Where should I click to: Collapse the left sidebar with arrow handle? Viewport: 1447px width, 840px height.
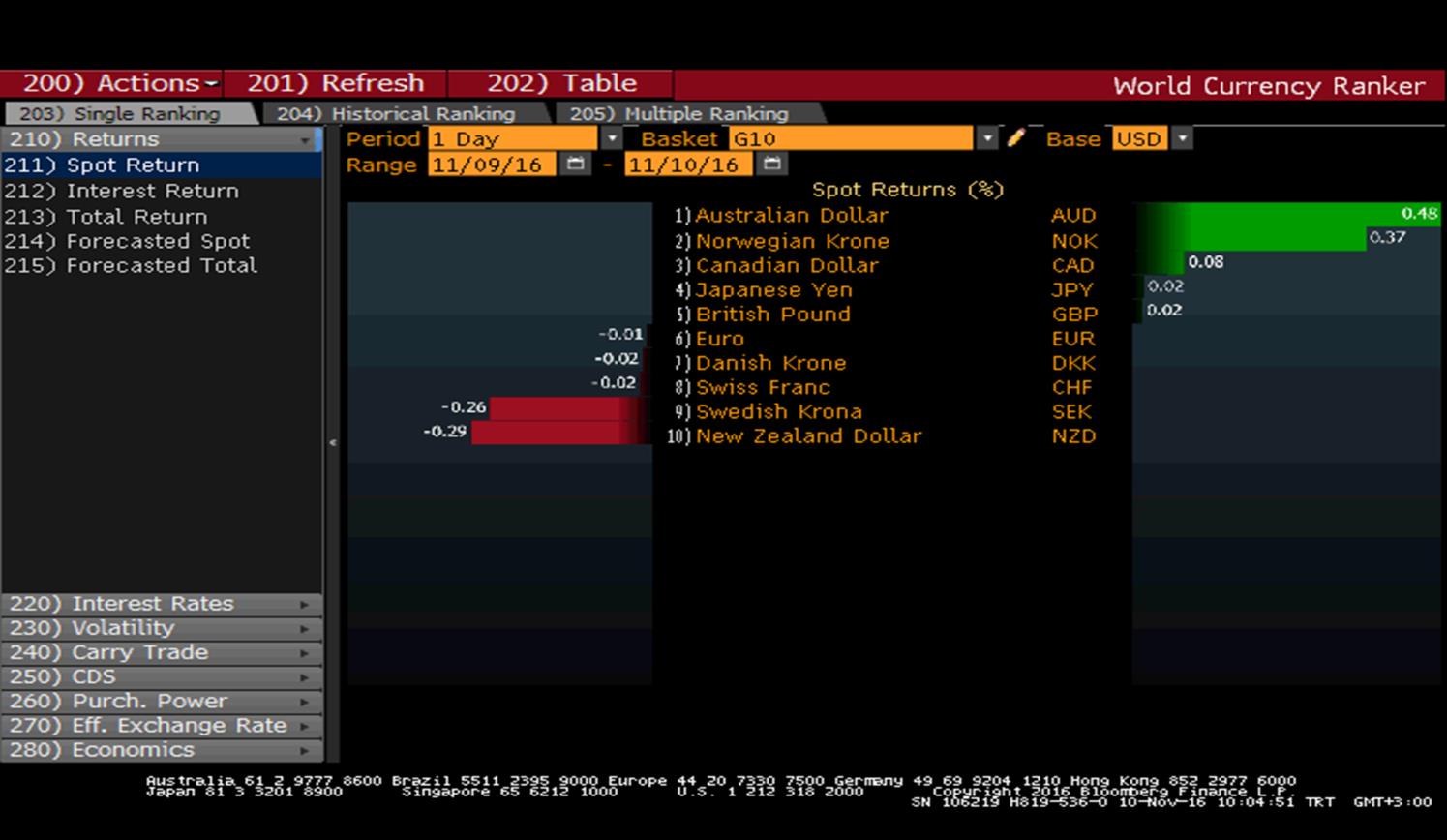click(x=332, y=442)
